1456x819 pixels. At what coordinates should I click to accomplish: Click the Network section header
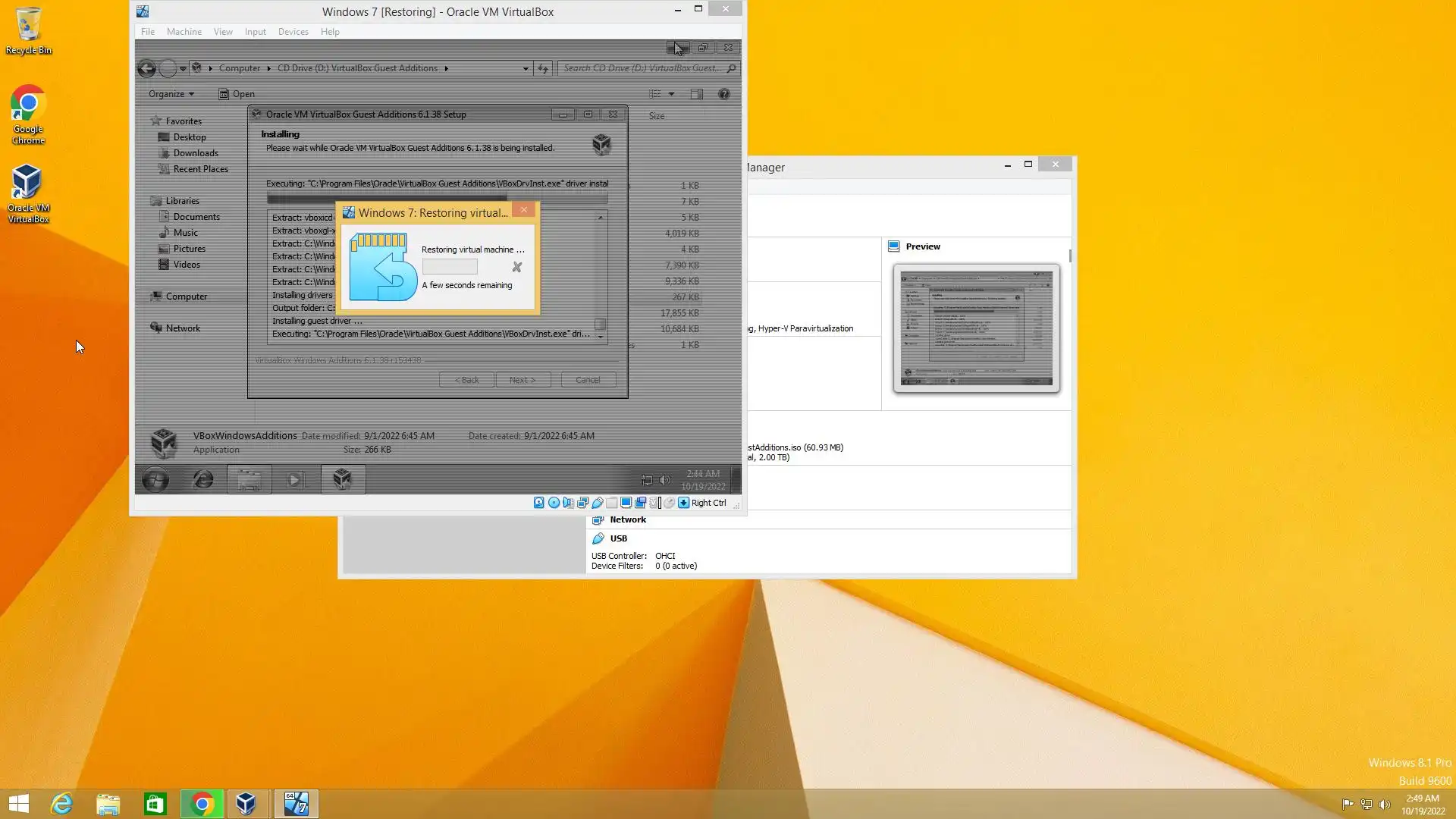tap(627, 519)
